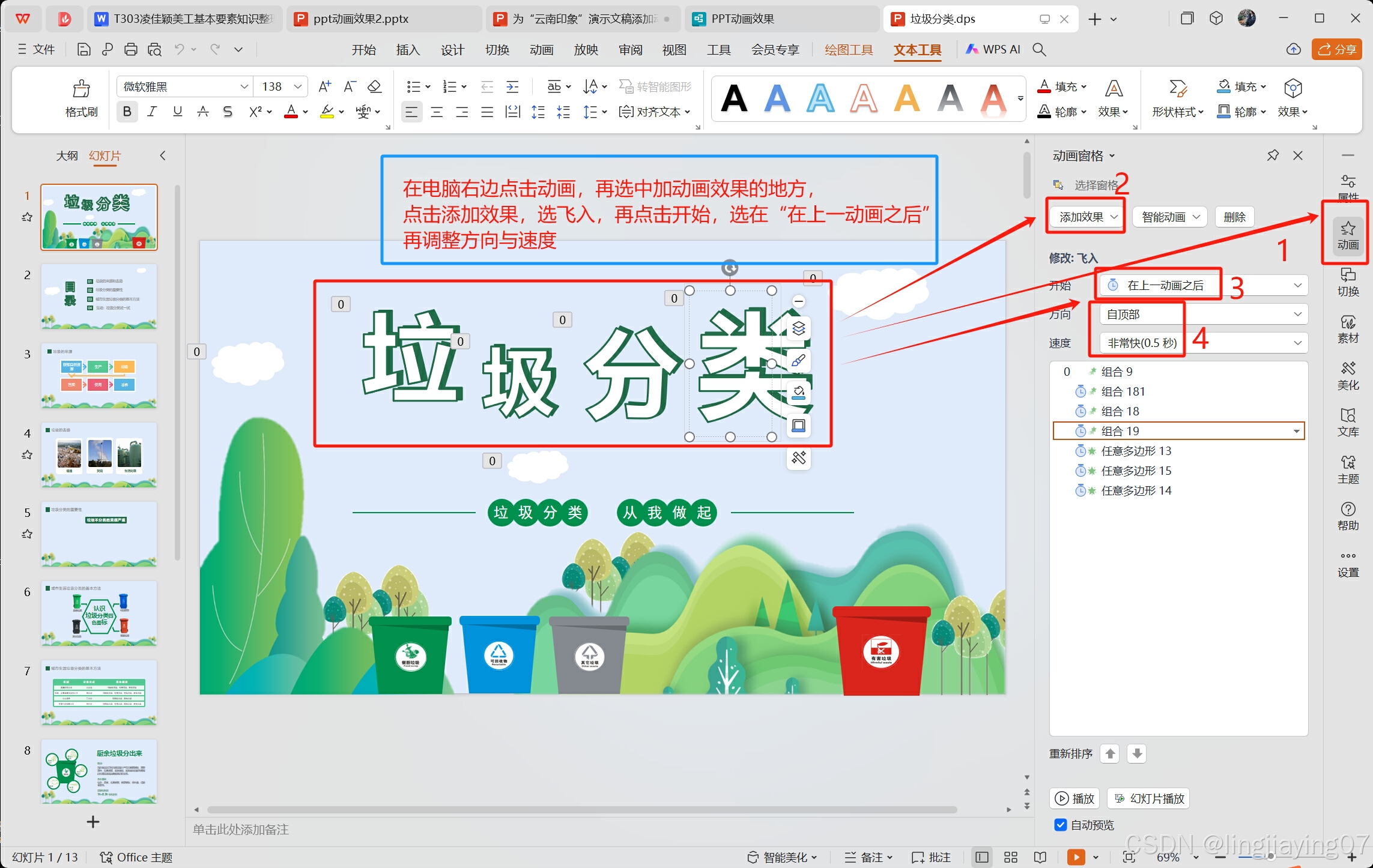Open the 动画 sidebar panel icon
The image size is (1373, 868).
click(1347, 235)
